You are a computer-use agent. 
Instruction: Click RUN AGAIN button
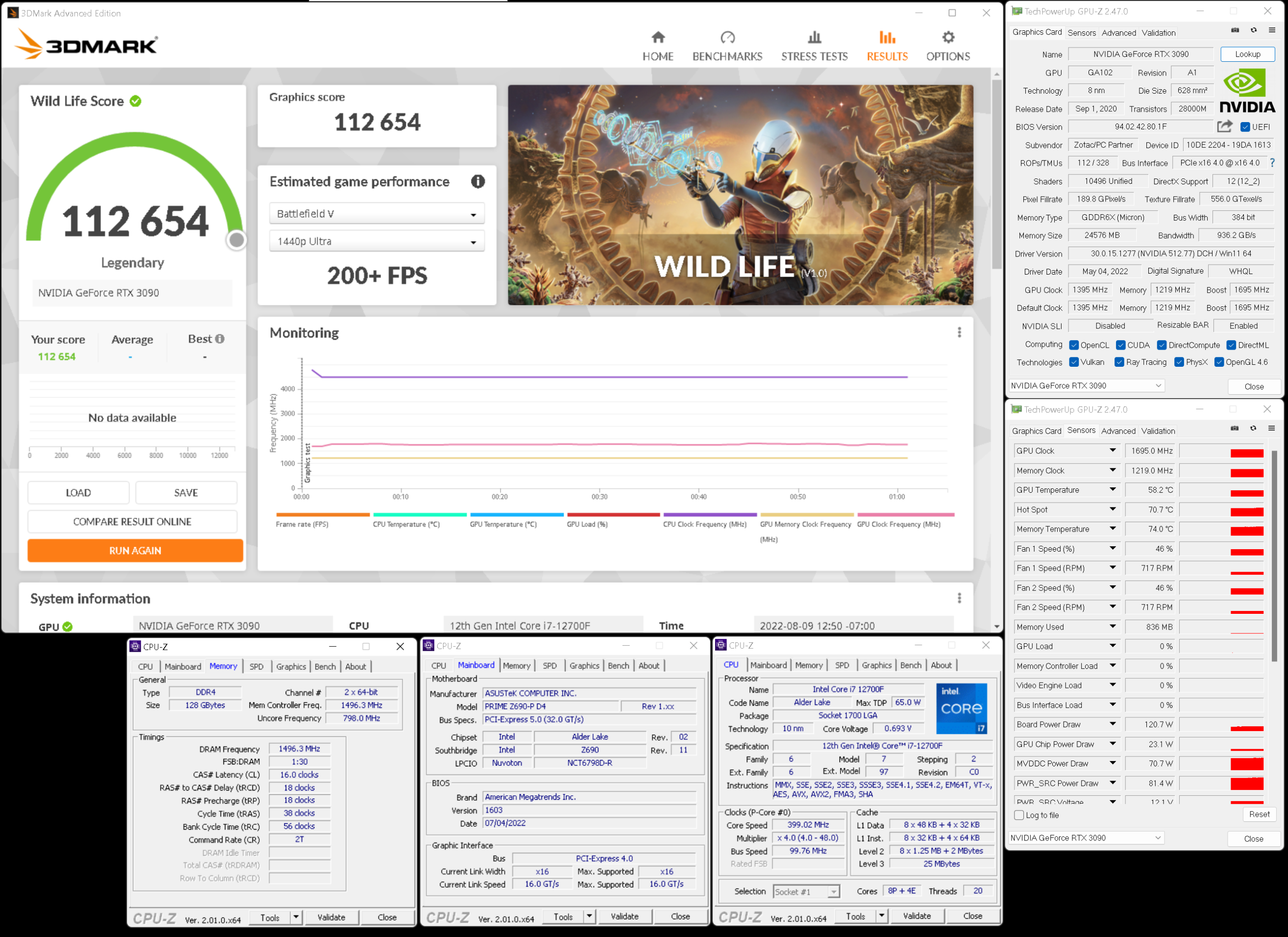pos(135,550)
